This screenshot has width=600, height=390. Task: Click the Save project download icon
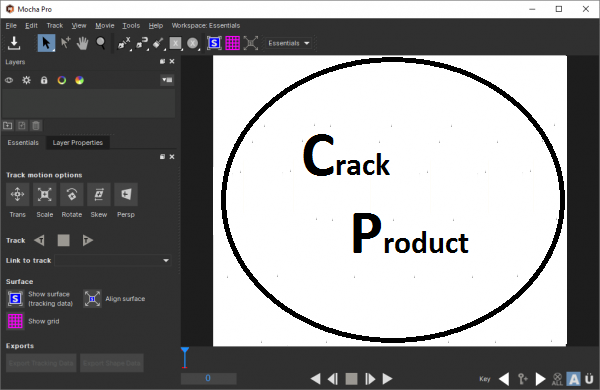coord(14,43)
